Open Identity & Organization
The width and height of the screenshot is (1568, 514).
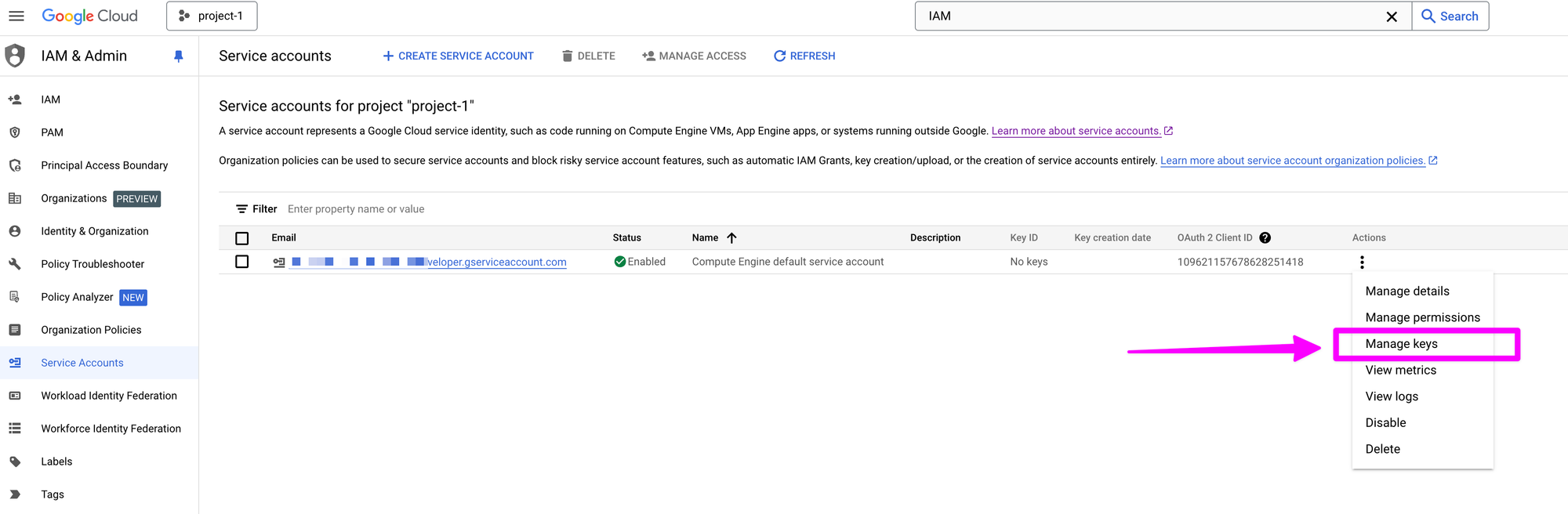pyautogui.click(x=95, y=231)
